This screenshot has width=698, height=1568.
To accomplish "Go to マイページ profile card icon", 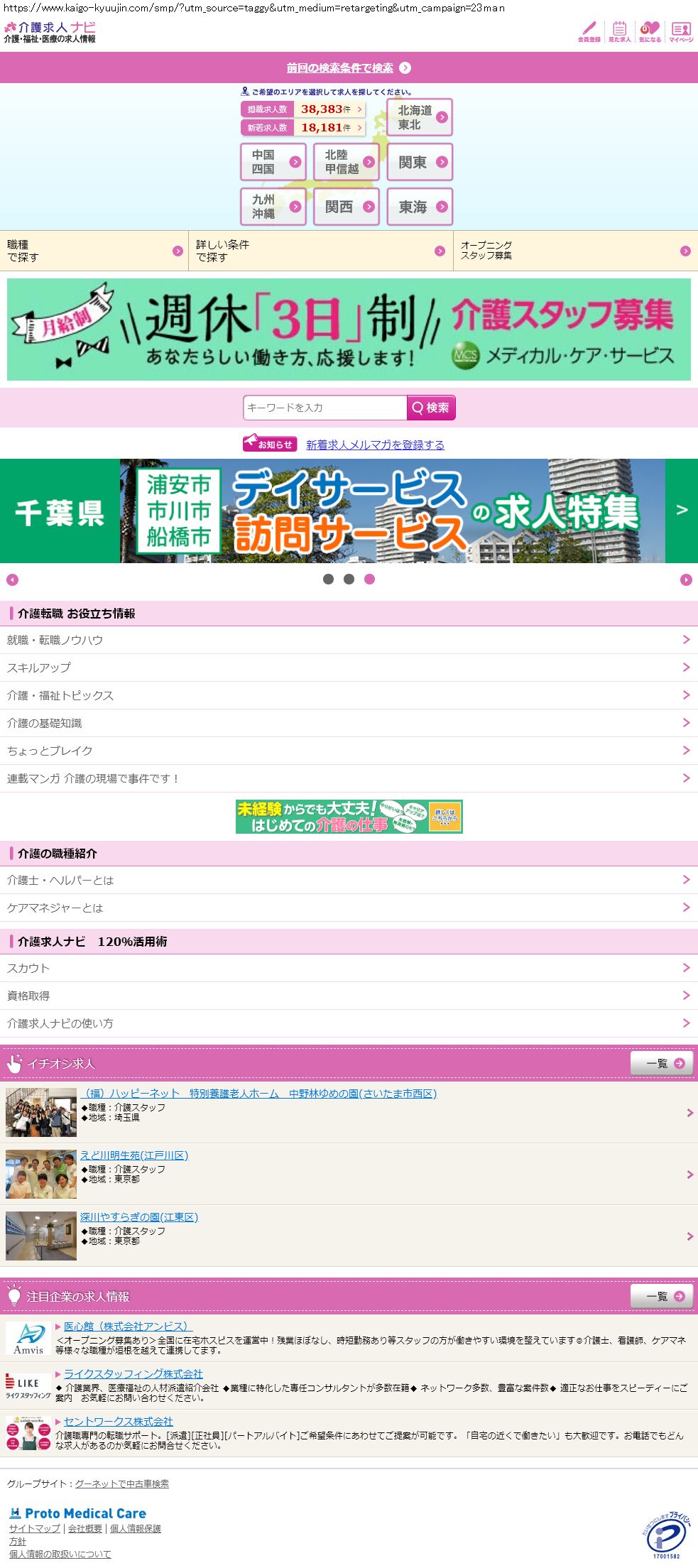I will click(681, 31).
